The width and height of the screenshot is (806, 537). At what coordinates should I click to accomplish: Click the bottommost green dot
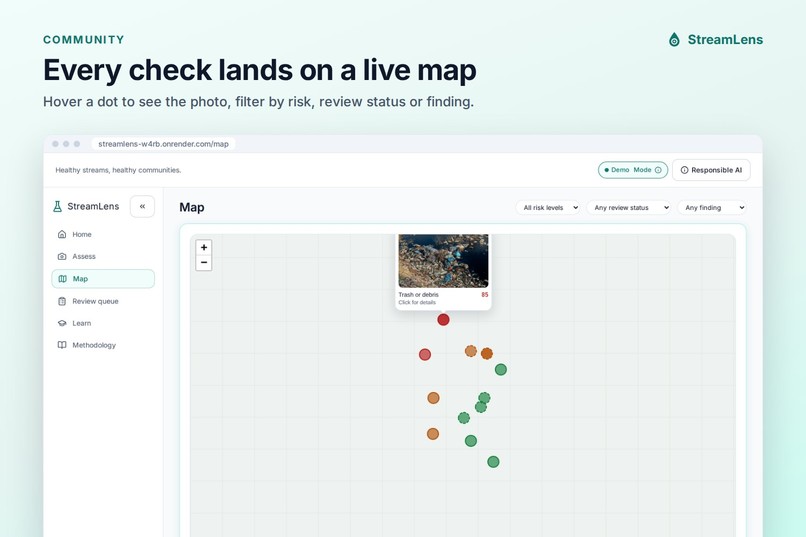493,461
